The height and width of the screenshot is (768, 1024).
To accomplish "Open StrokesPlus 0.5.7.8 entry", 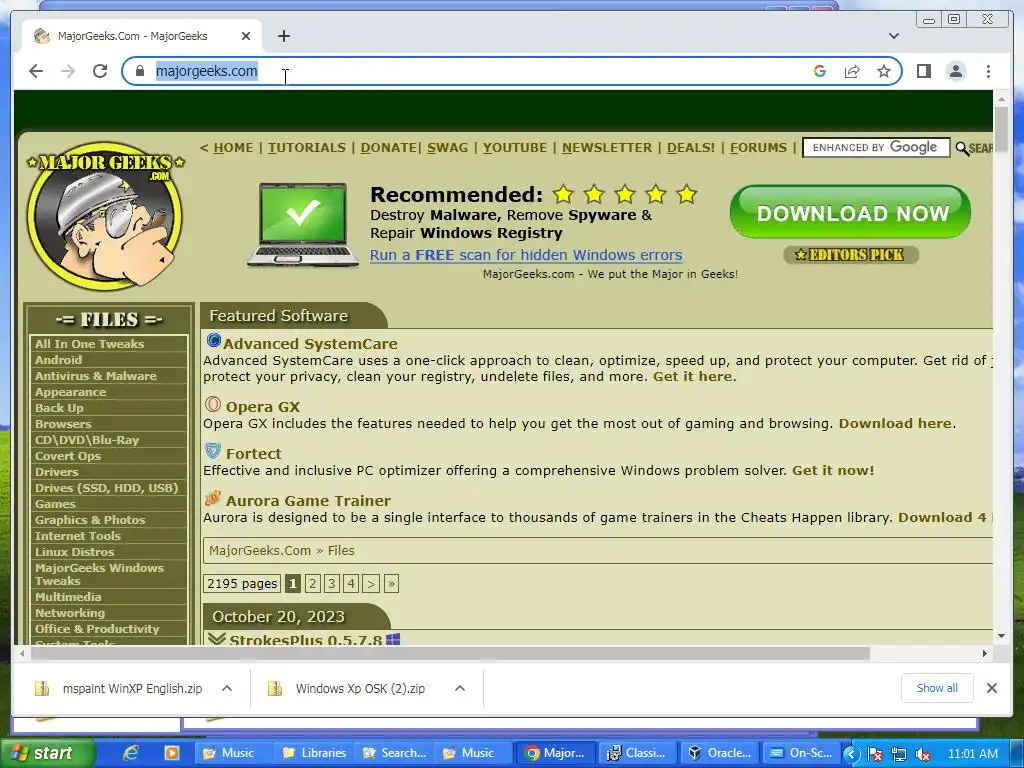I will click(x=306, y=640).
